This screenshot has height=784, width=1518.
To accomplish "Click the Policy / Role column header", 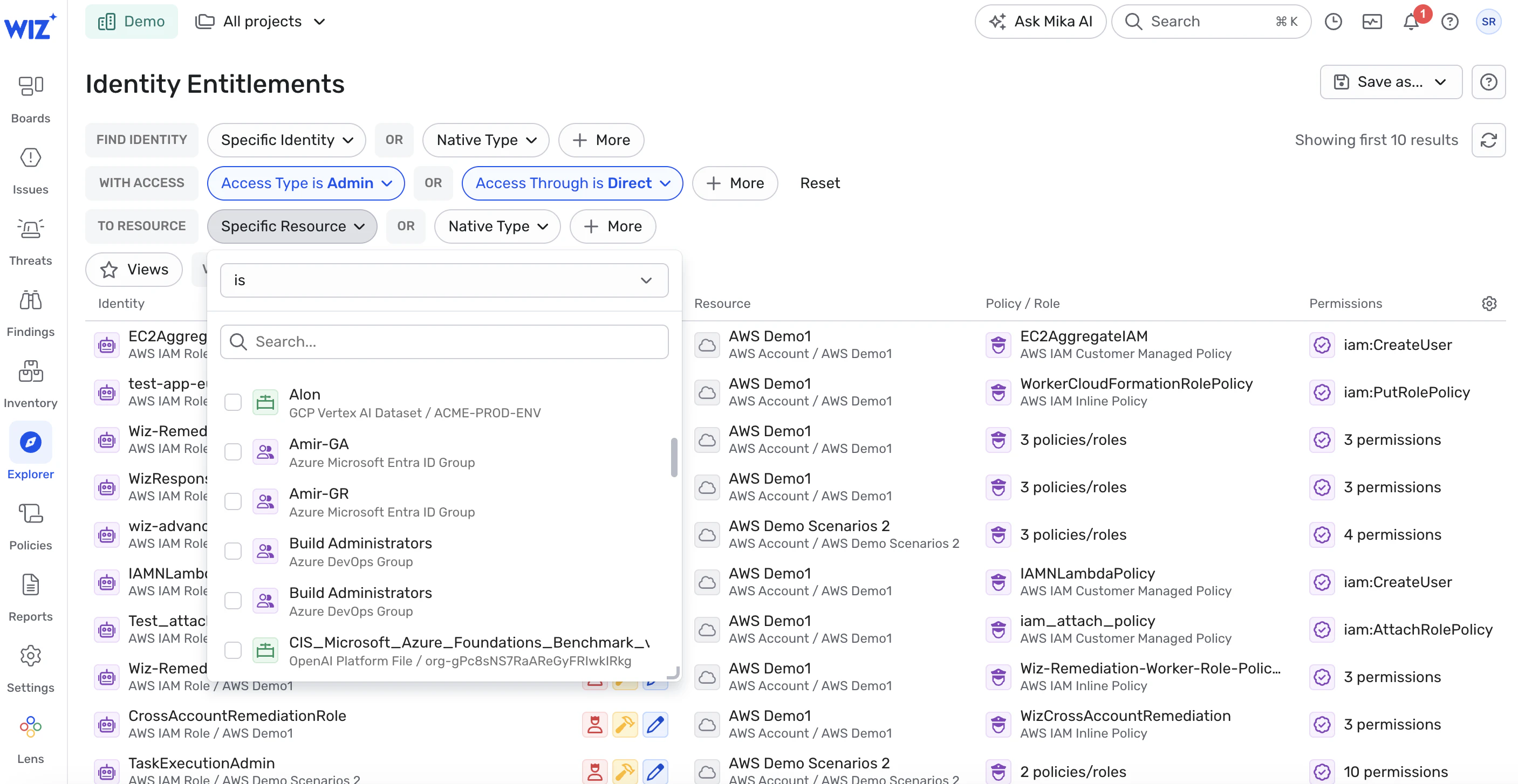I will (x=1022, y=304).
